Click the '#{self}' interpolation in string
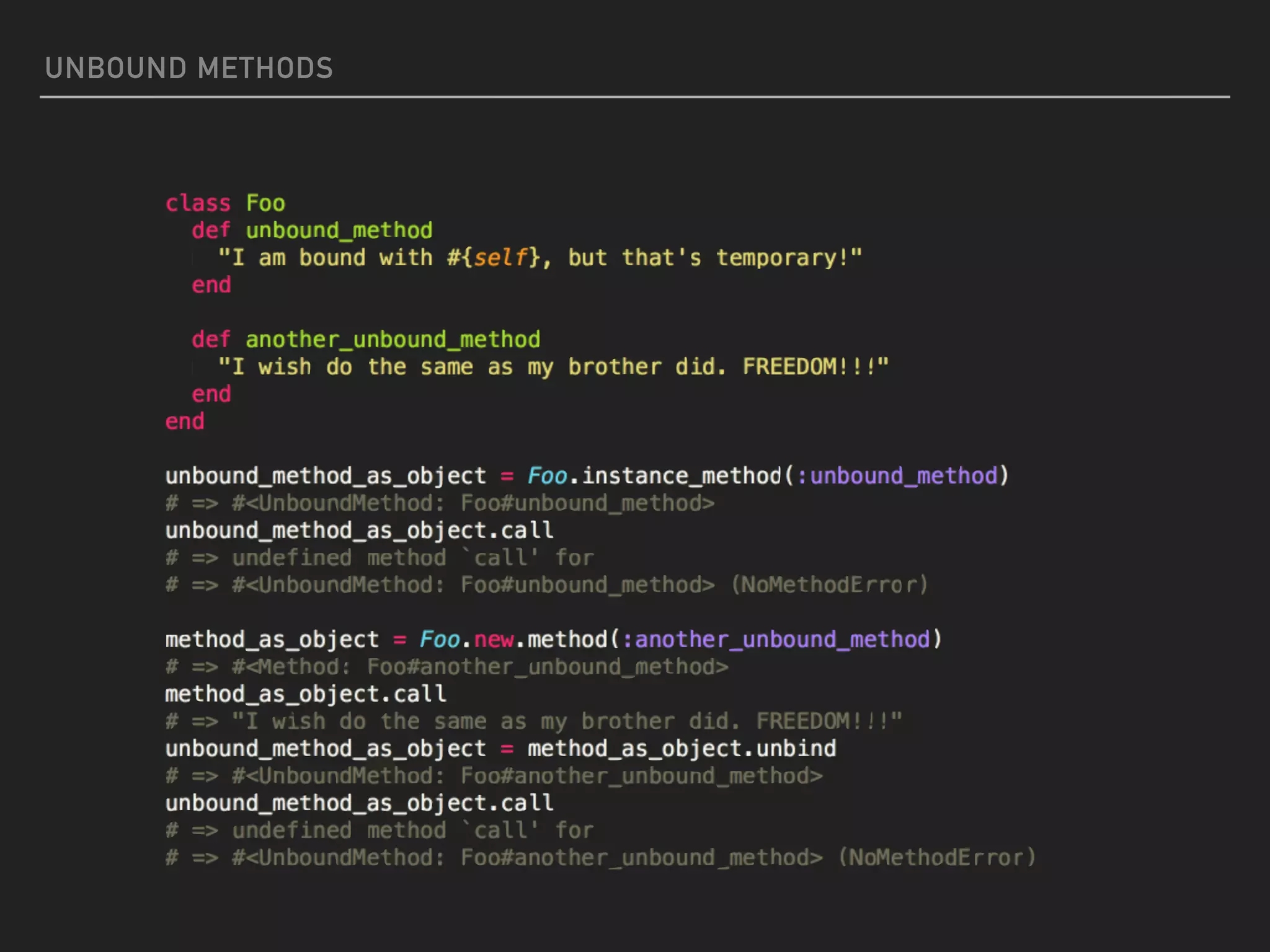The height and width of the screenshot is (952, 1270). [x=494, y=258]
